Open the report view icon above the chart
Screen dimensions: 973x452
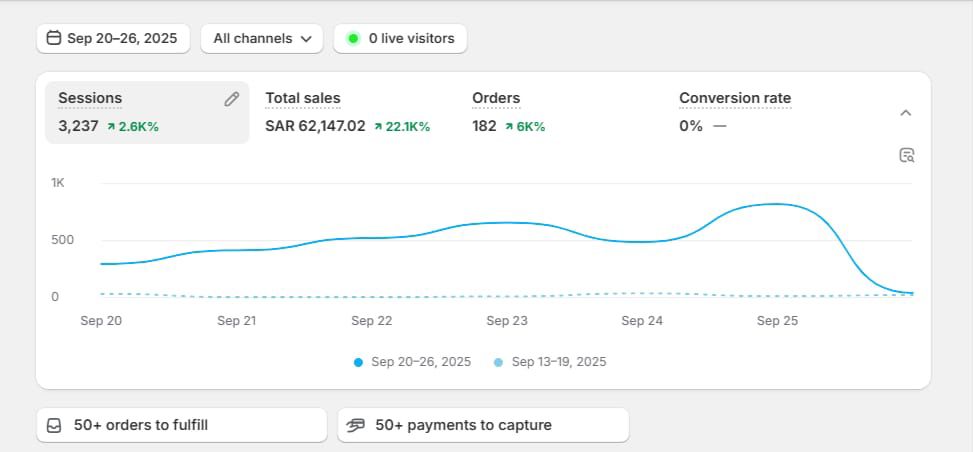pos(906,155)
